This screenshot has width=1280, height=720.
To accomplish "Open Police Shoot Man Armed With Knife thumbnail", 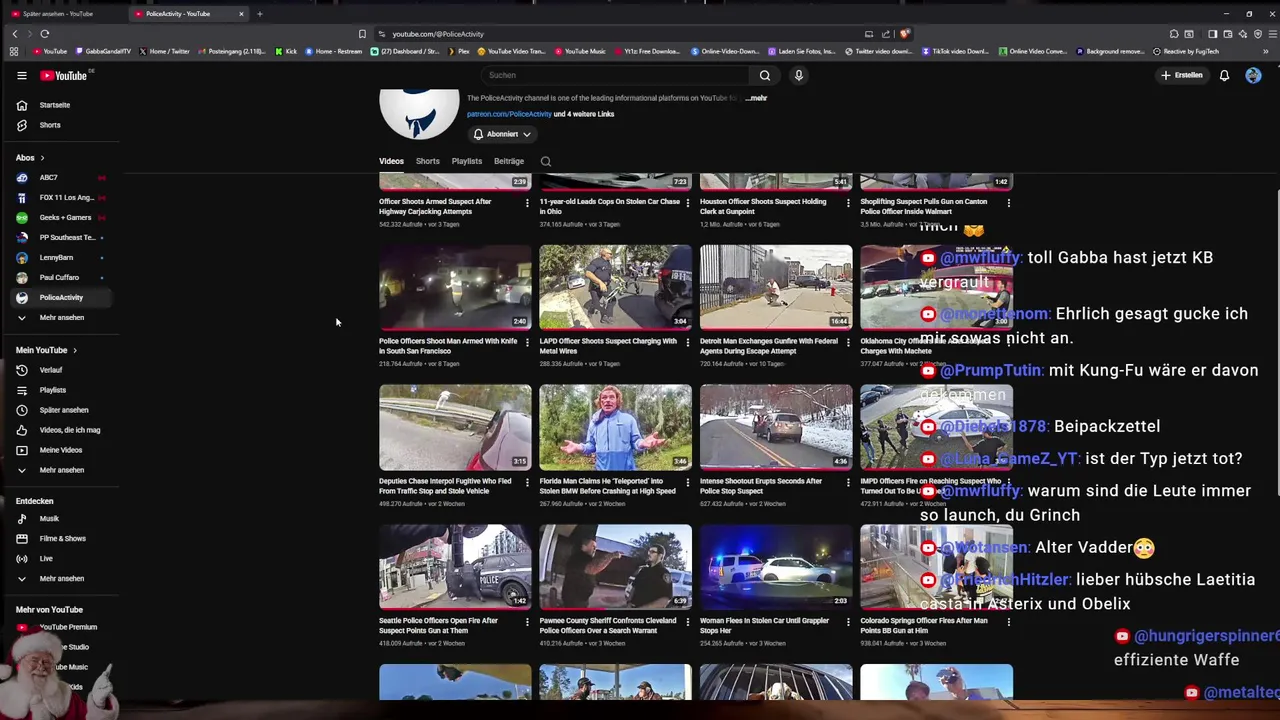I will [455, 287].
